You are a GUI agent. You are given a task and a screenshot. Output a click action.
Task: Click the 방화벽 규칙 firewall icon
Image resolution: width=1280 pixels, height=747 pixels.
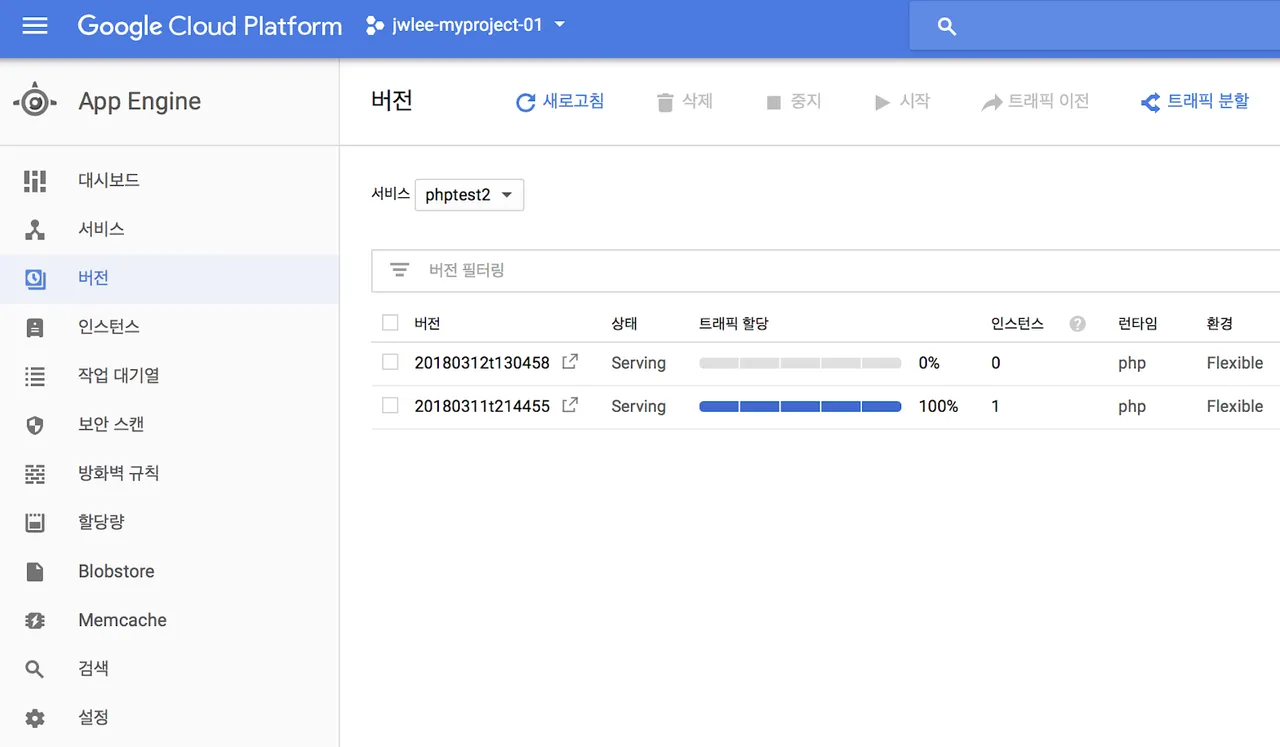(35, 475)
